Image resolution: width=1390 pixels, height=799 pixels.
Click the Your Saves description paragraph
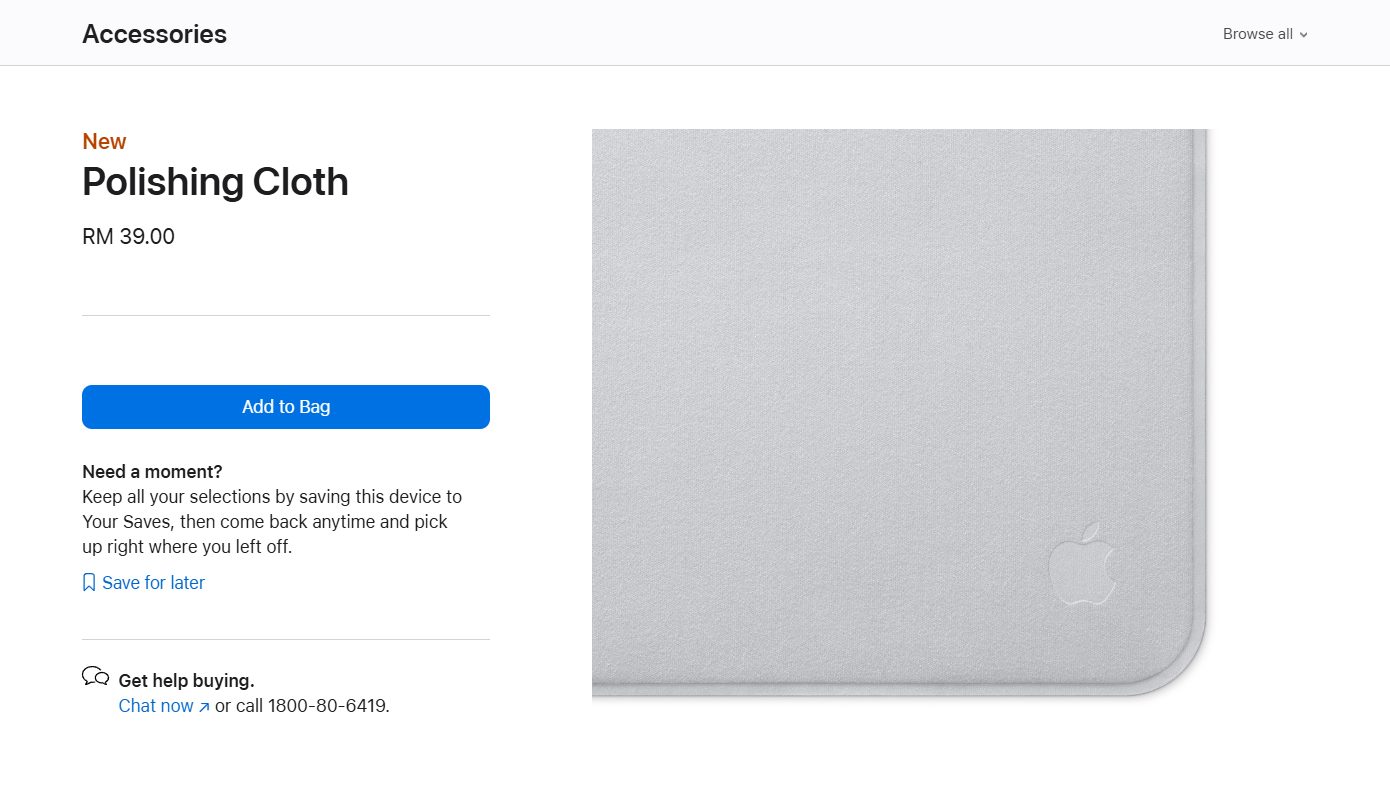click(272, 522)
